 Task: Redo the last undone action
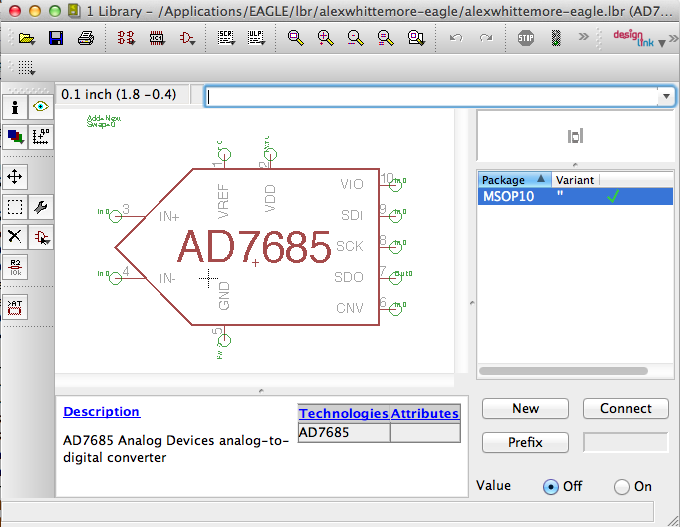pos(486,38)
